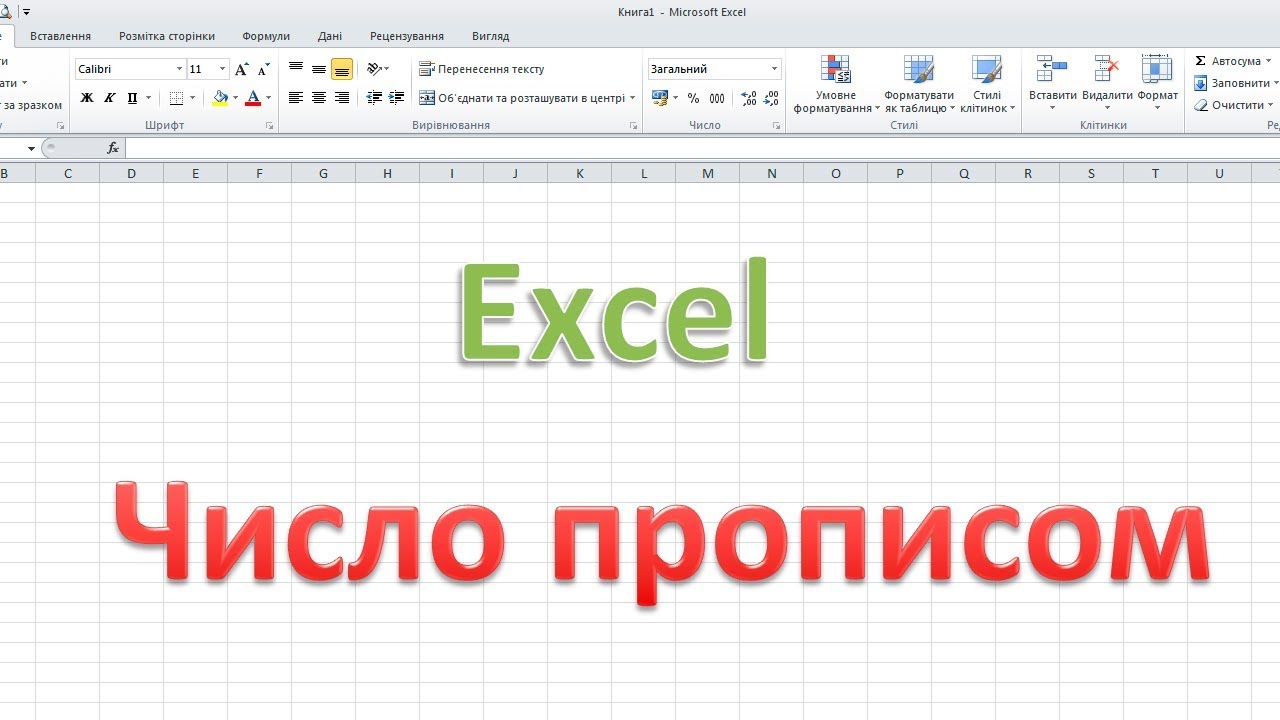Toggle underline formatting (П)

click(132, 98)
